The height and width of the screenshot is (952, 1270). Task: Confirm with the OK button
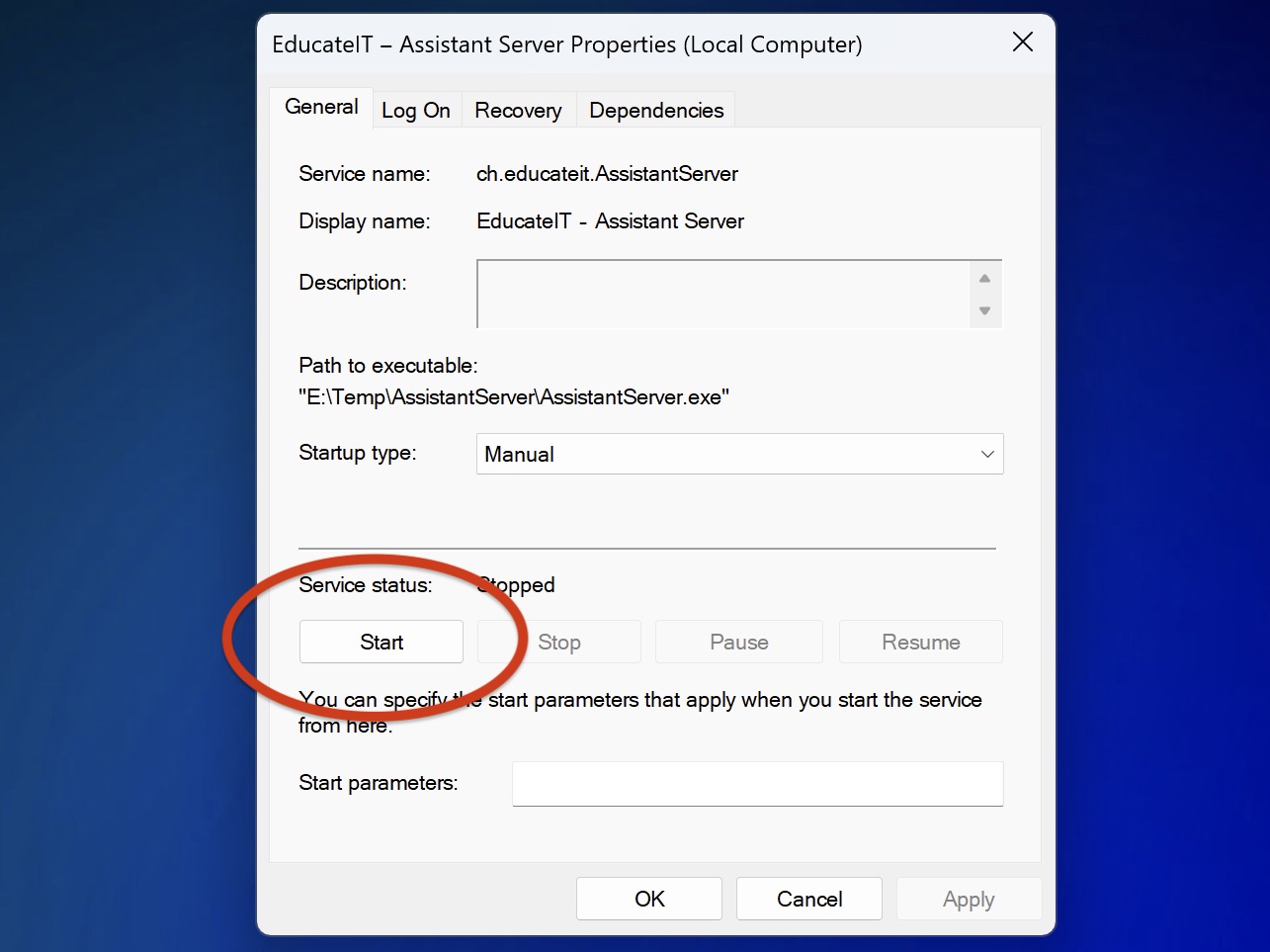(x=649, y=900)
